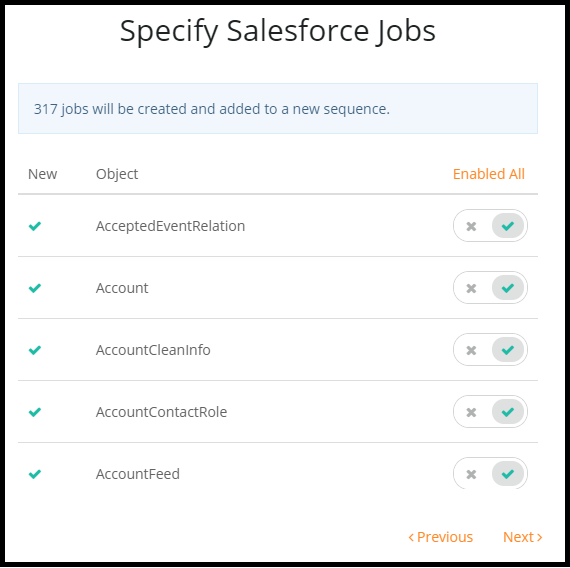Click the New column header
Viewport: 570px width, 568px height.
point(43,174)
